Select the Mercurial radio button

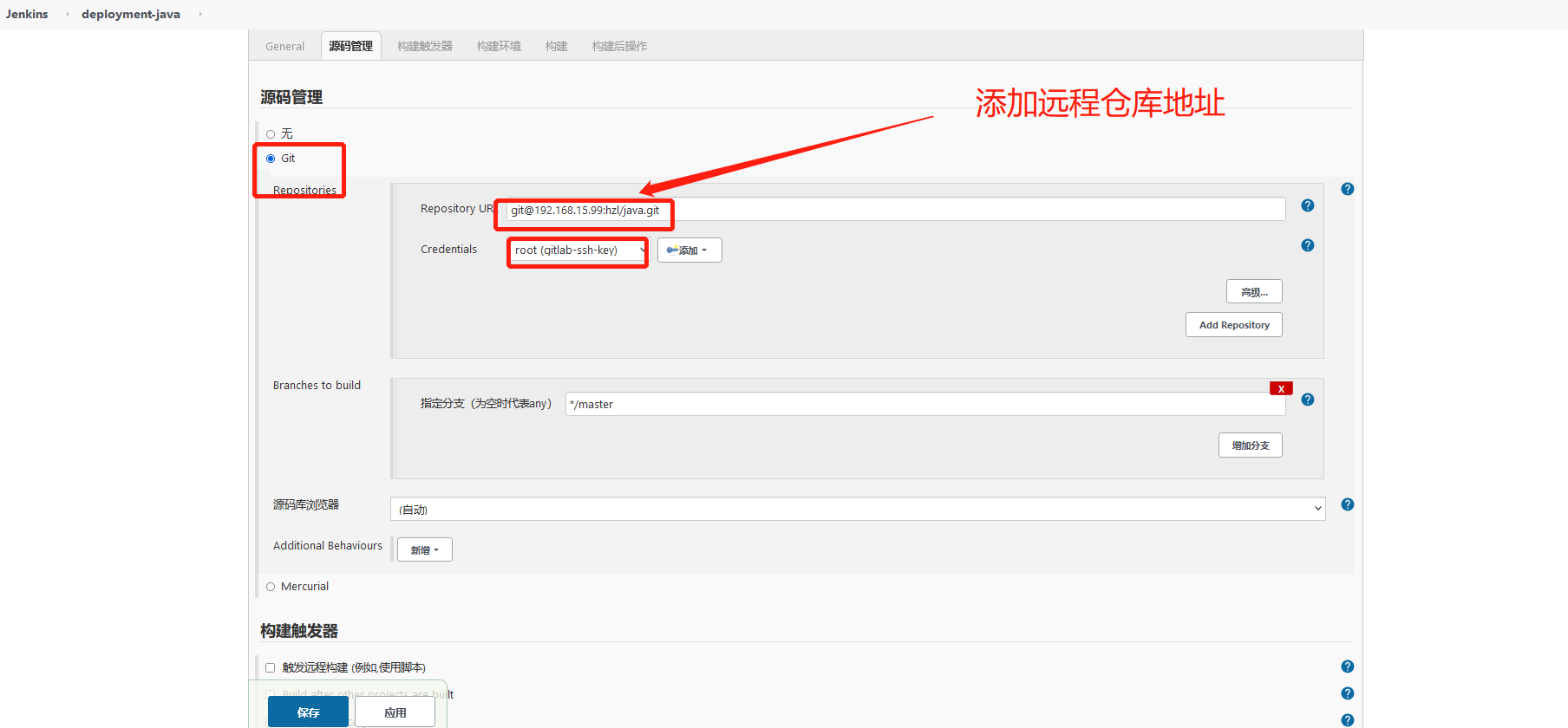coord(271,587)
